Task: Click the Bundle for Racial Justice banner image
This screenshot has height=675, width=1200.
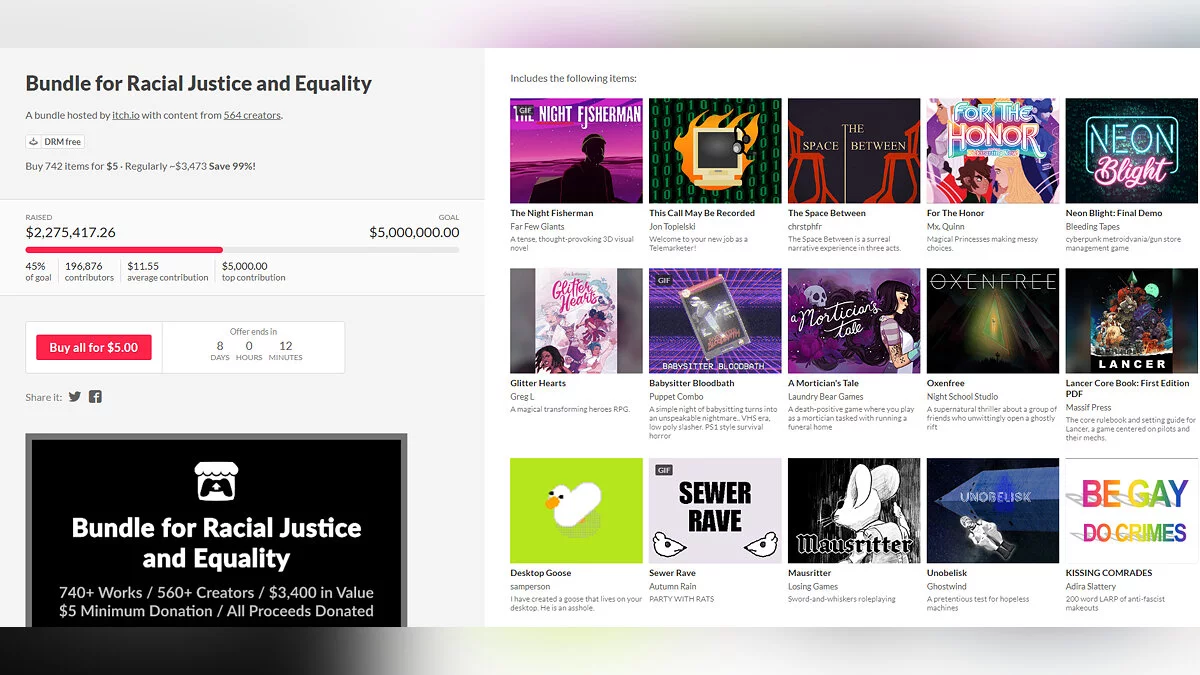Action: pyautogui.click(x=216, y=530)
